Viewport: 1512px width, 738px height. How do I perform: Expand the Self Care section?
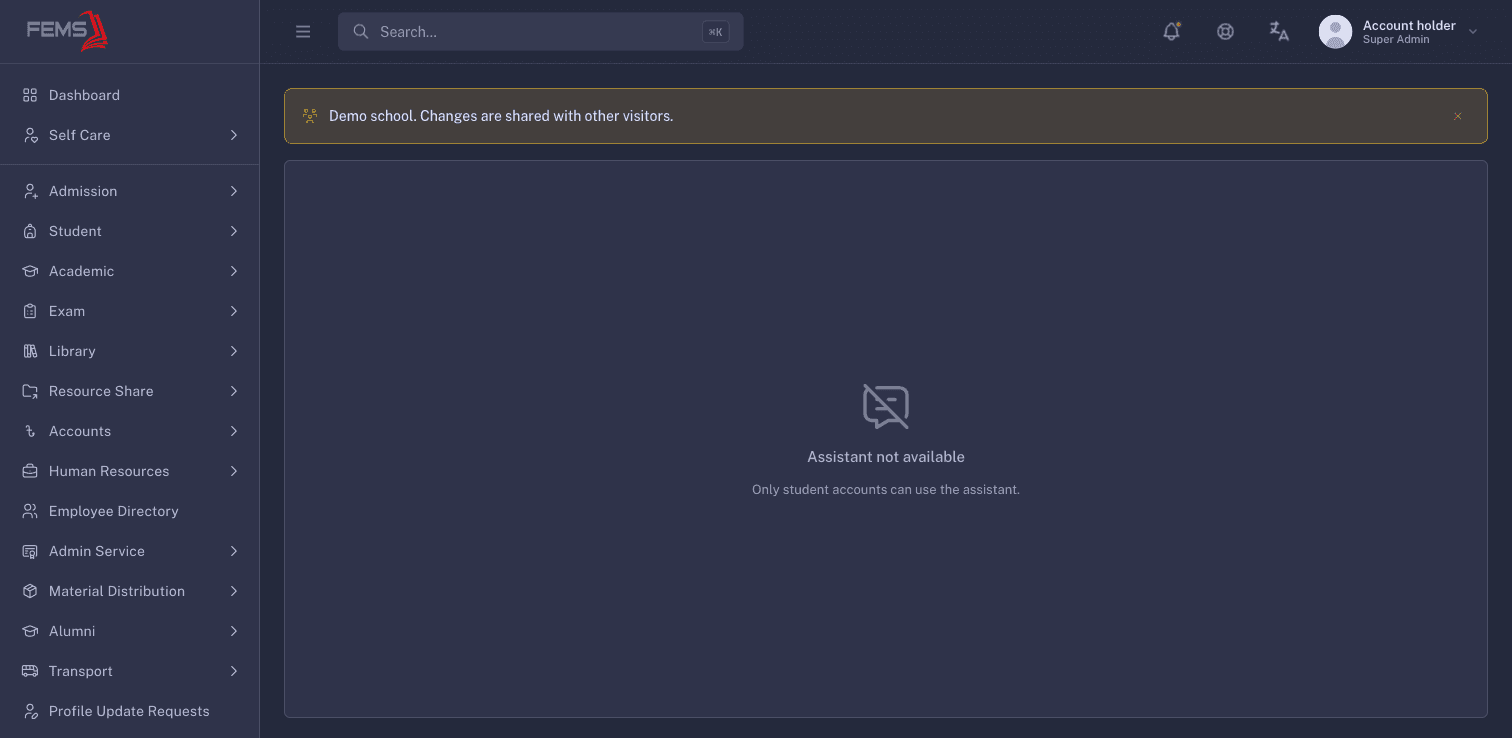130,135
